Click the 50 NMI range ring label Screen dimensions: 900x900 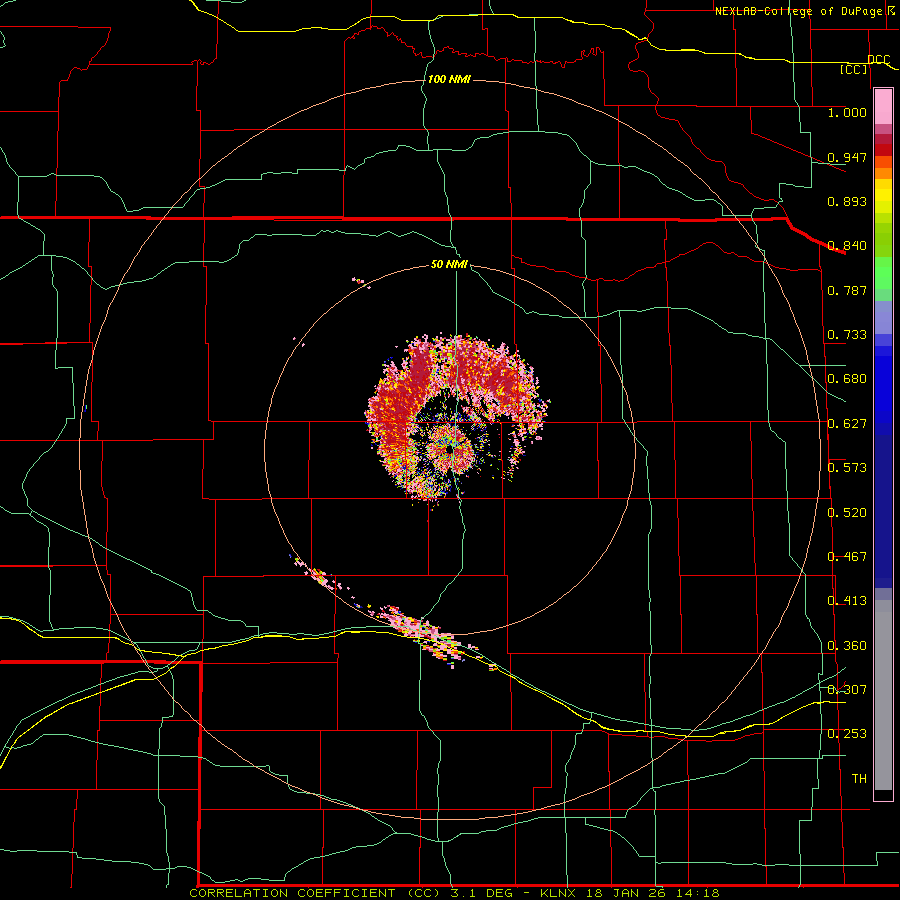[x=449, y=264]
